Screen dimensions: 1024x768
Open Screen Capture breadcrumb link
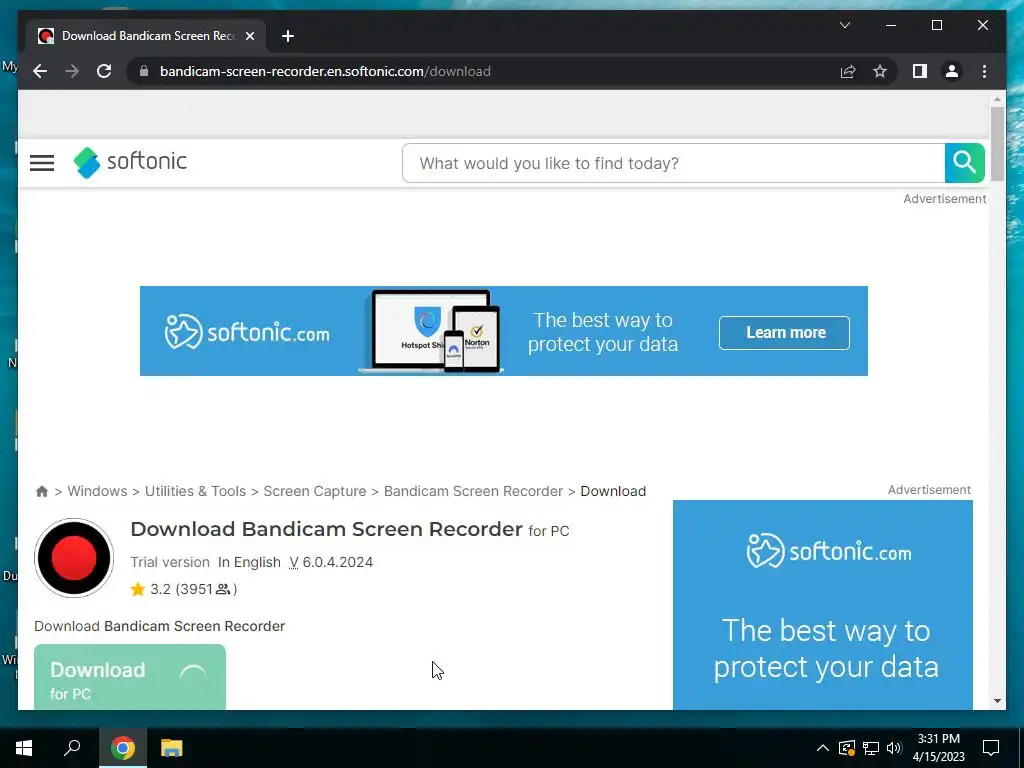coord(315,491)
